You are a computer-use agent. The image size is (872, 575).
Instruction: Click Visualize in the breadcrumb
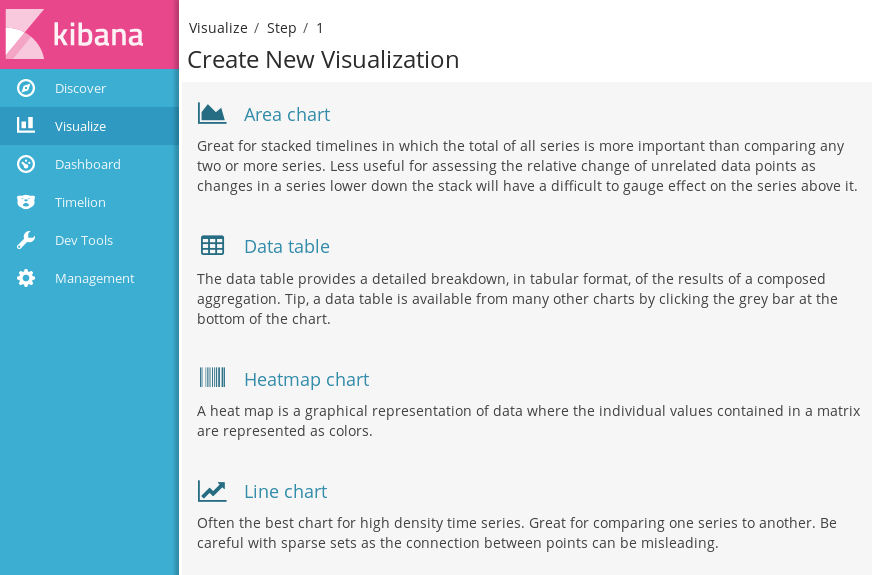pos(218,28)
